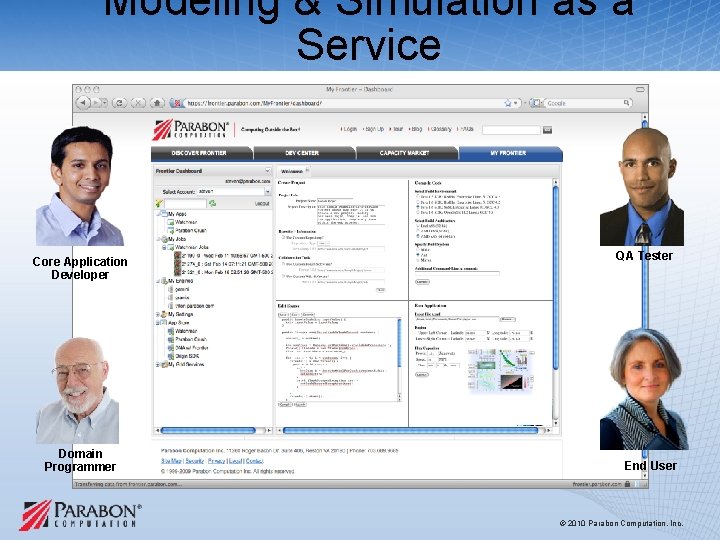Reload the page with the refresh button
This screenshot has width=720, height=540.
(119, 103)
